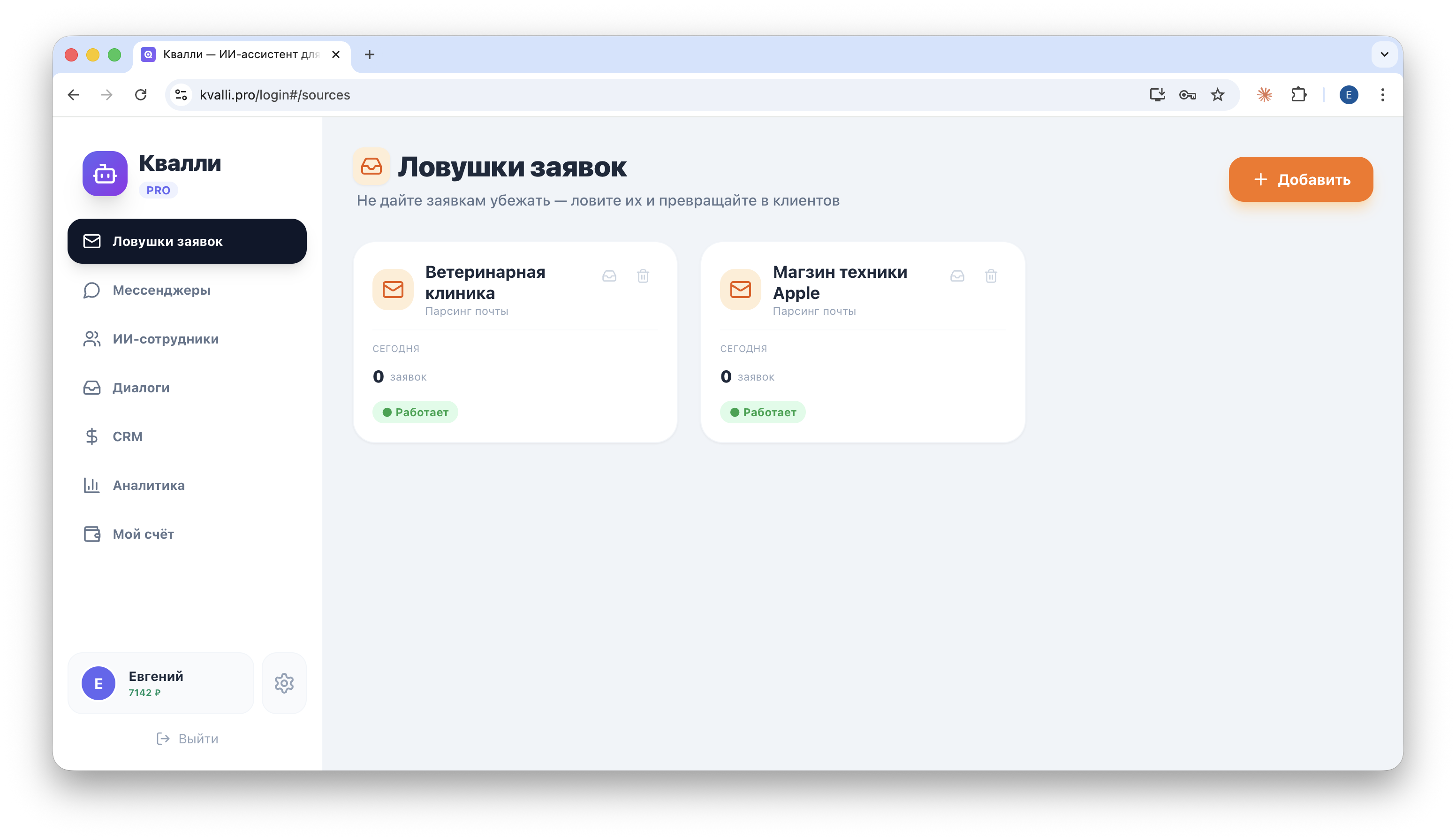Open Мой счёт wallet icon
Image resolution: width=1456 pixels, height=840 pixels.
[x=91, y=534]
